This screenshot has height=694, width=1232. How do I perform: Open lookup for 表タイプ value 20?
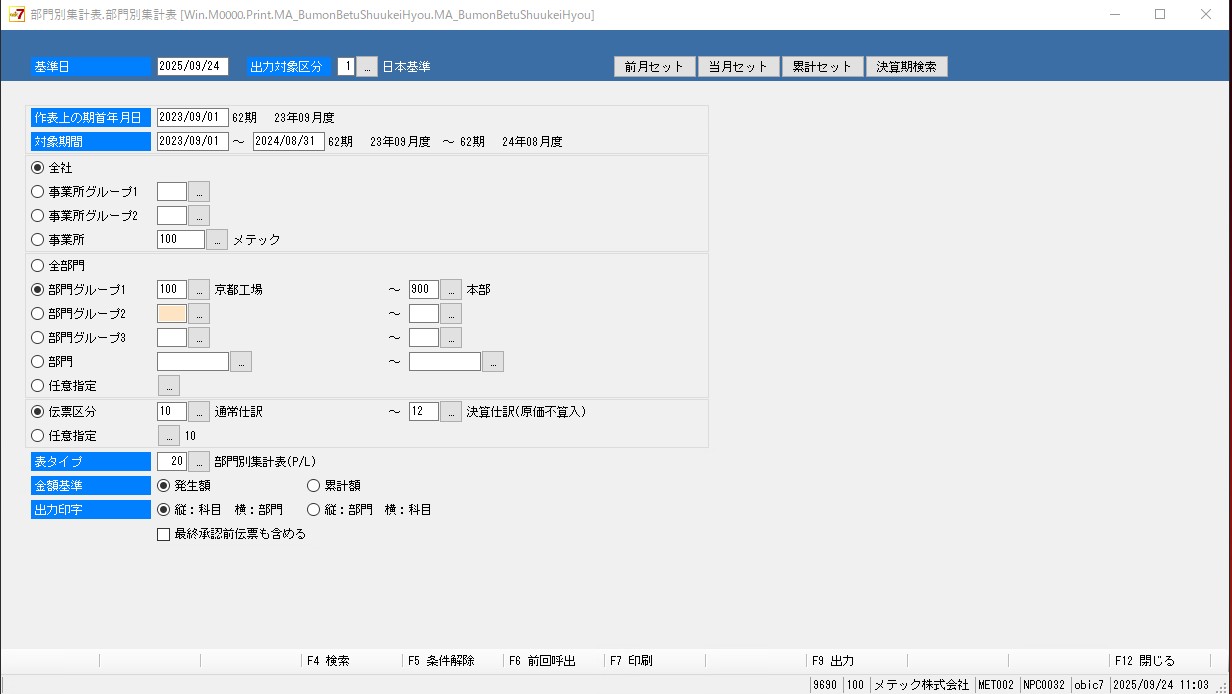(x=199, y=461)
